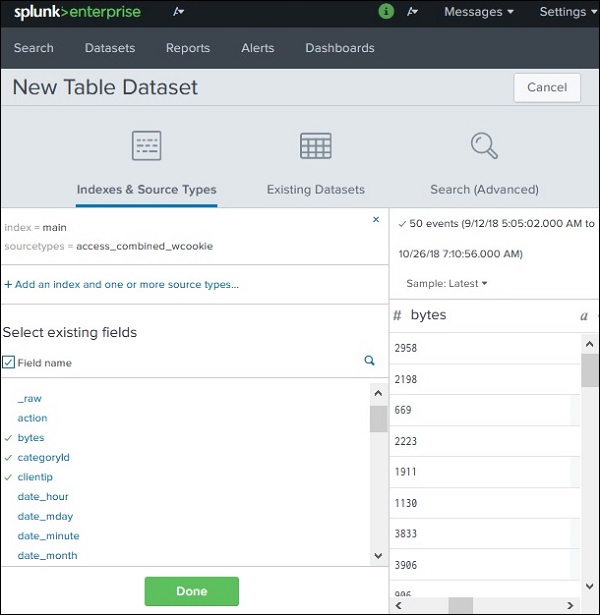
Task: Go to the Dashboards menu
Action: [340, 48]
